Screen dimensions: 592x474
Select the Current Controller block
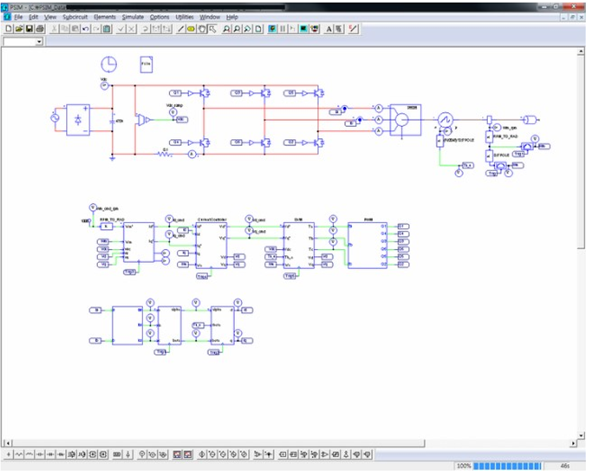coord(211,245)
